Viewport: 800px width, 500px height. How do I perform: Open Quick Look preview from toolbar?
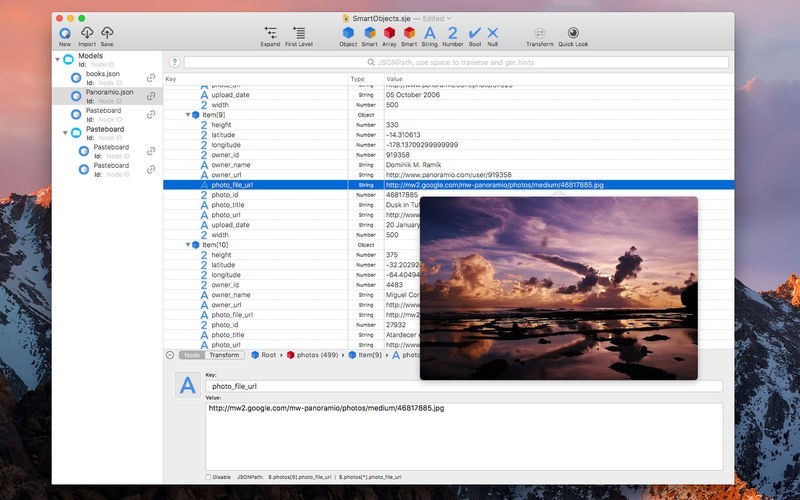click(573, 36)
